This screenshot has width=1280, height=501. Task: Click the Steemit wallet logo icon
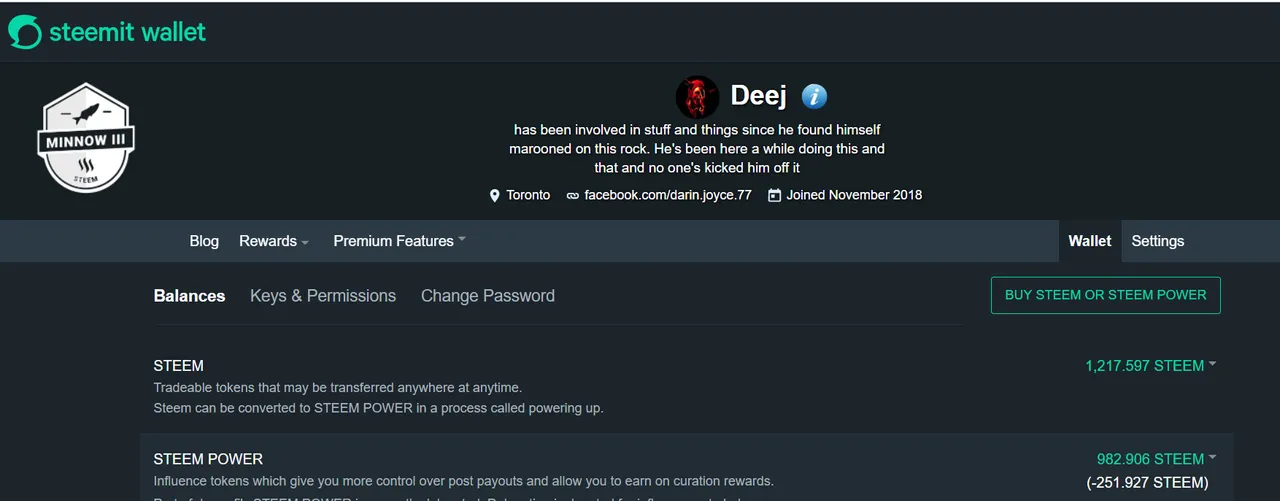[25, 32]
